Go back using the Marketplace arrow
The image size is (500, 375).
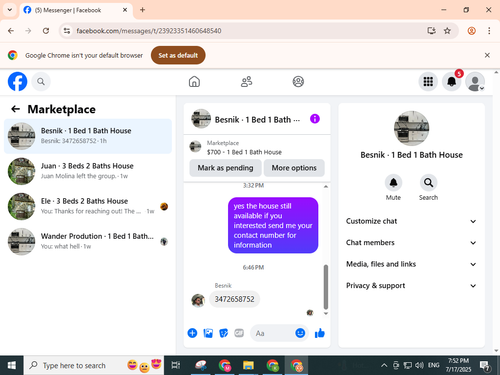pos(15,109)
